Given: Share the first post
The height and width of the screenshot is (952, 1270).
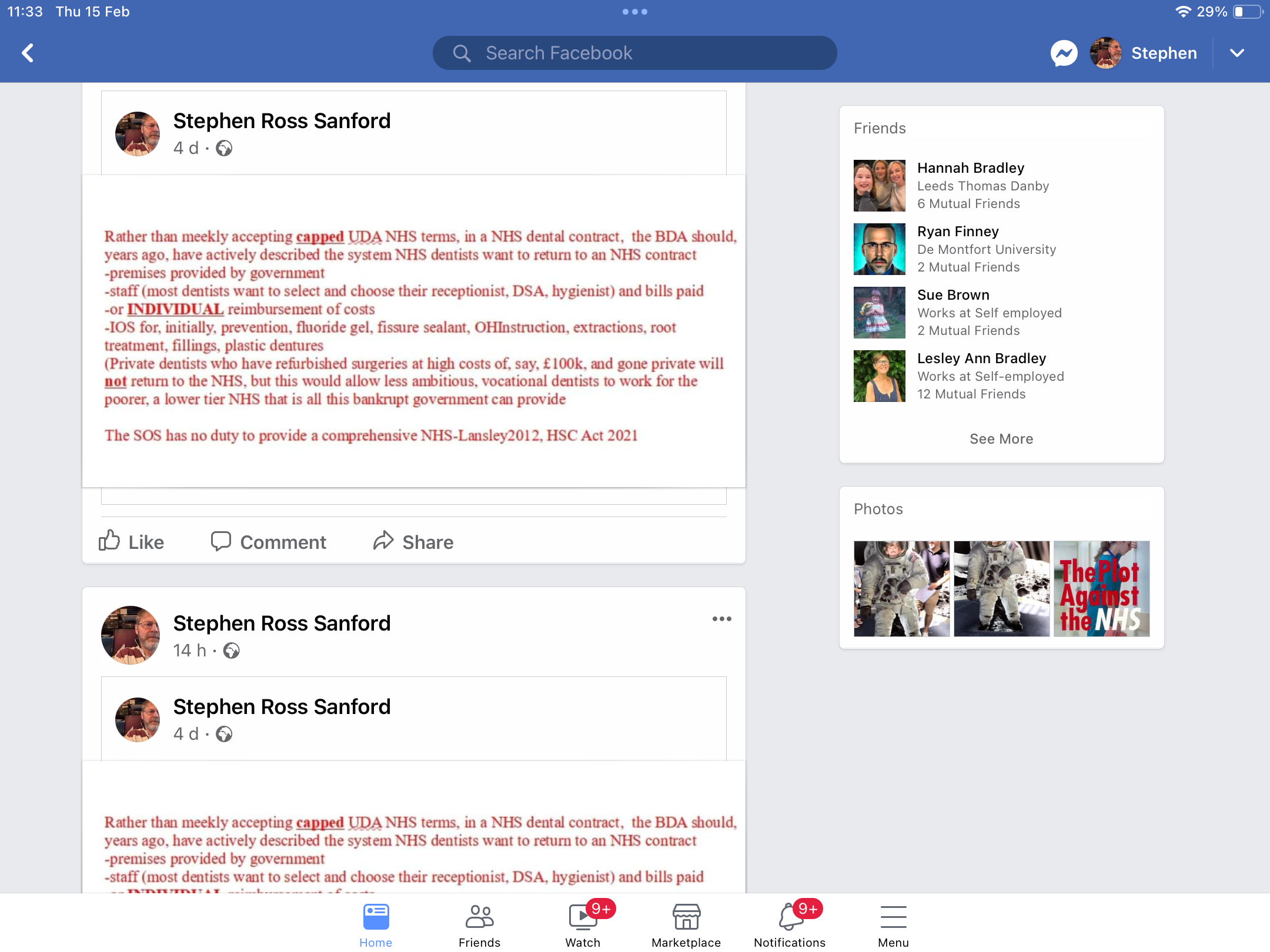Looking at the screenshot, I should click(413, 541).
